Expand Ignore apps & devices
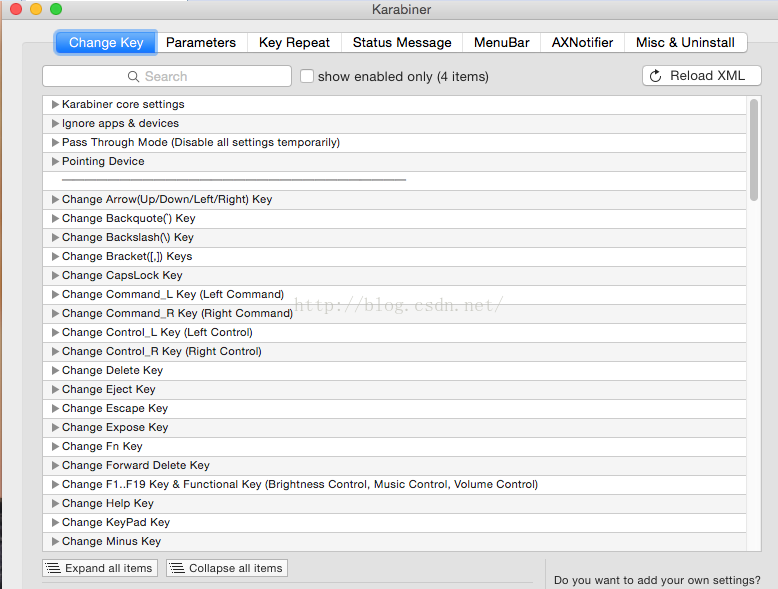778x589 pixels. 56,123
